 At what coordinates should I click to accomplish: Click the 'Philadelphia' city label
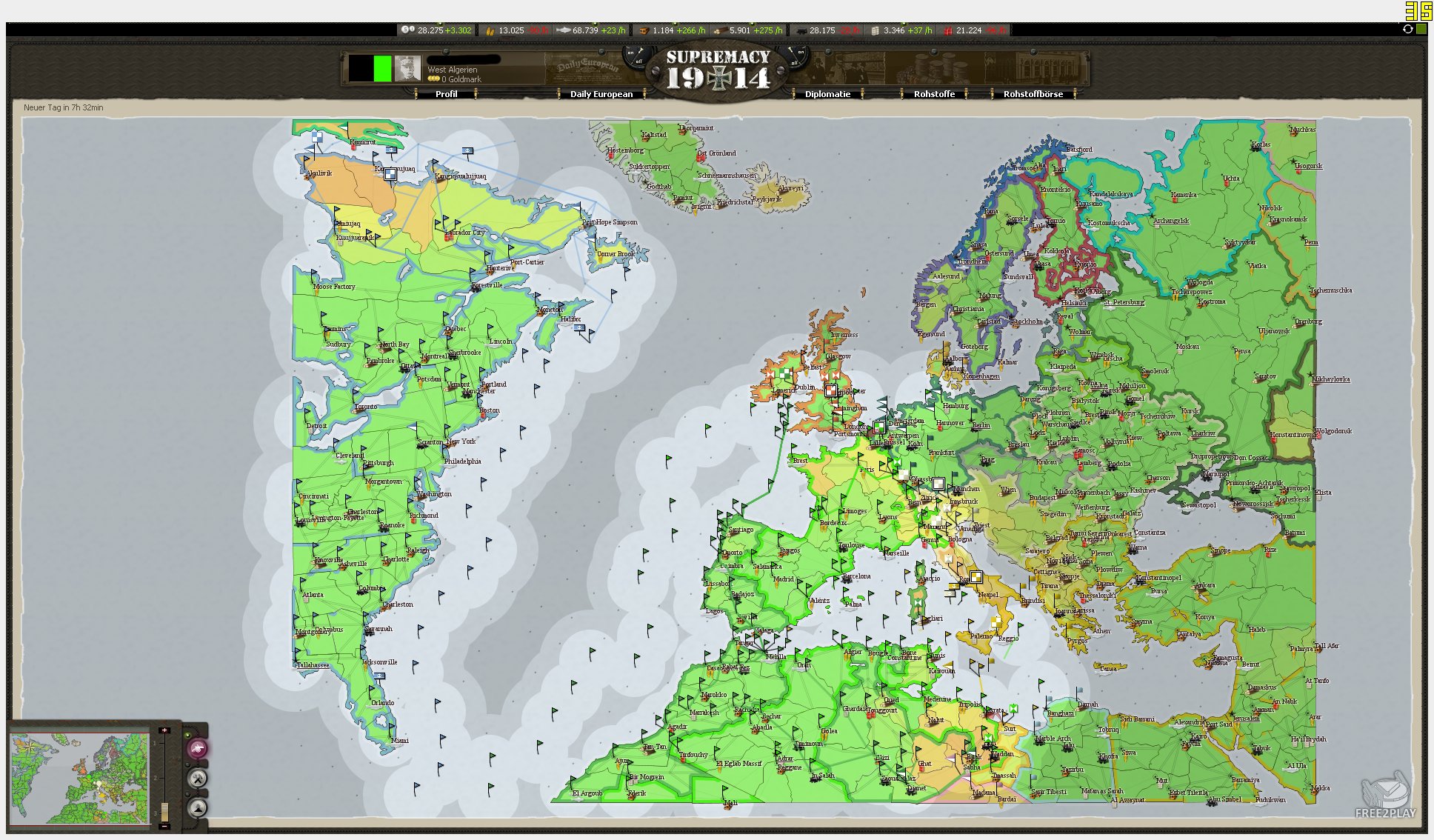click(x=462, y=461)
